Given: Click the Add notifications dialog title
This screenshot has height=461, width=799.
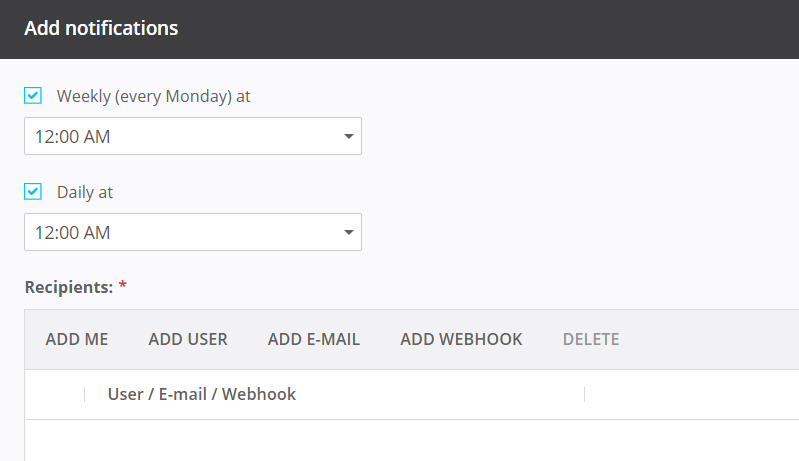Looking at the screenshot, I should 101,29.
